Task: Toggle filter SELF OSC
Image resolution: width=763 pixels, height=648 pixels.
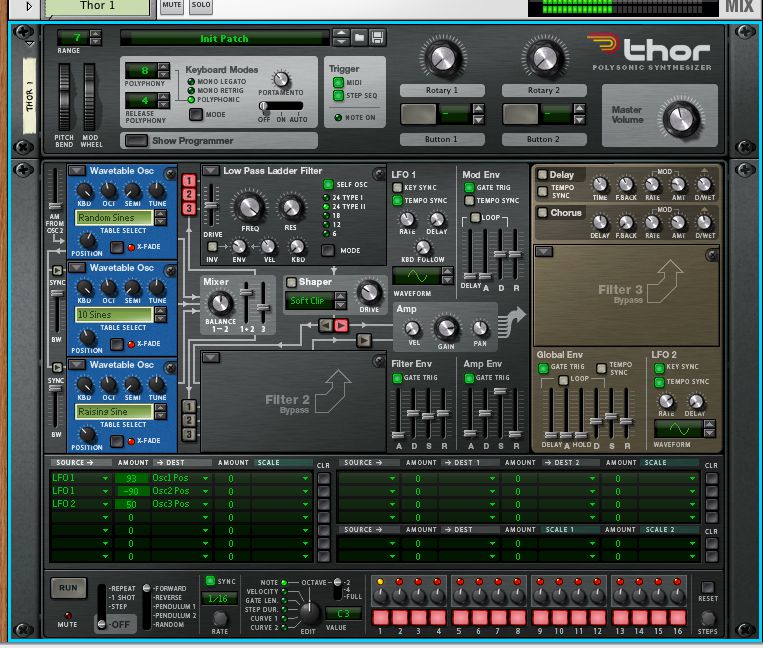Action: (x=328, y=184)
